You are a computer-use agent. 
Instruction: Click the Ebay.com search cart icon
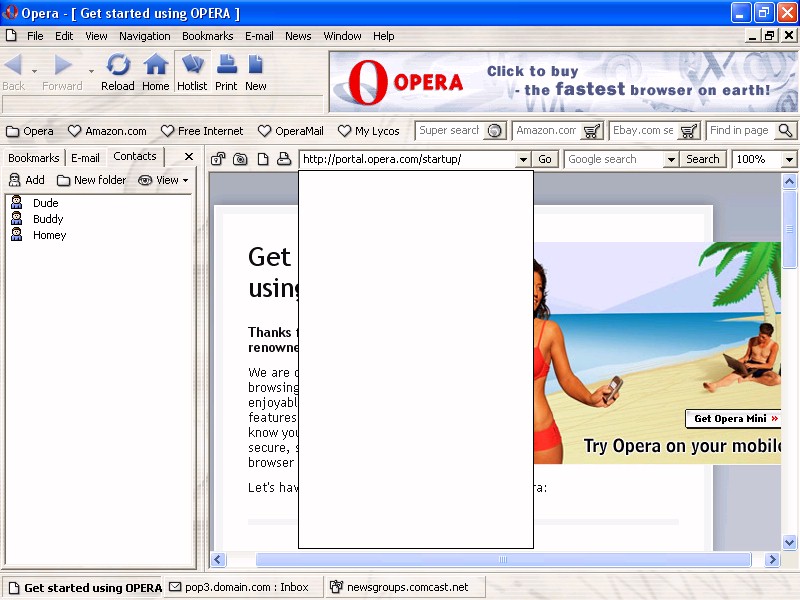point(689,131)
